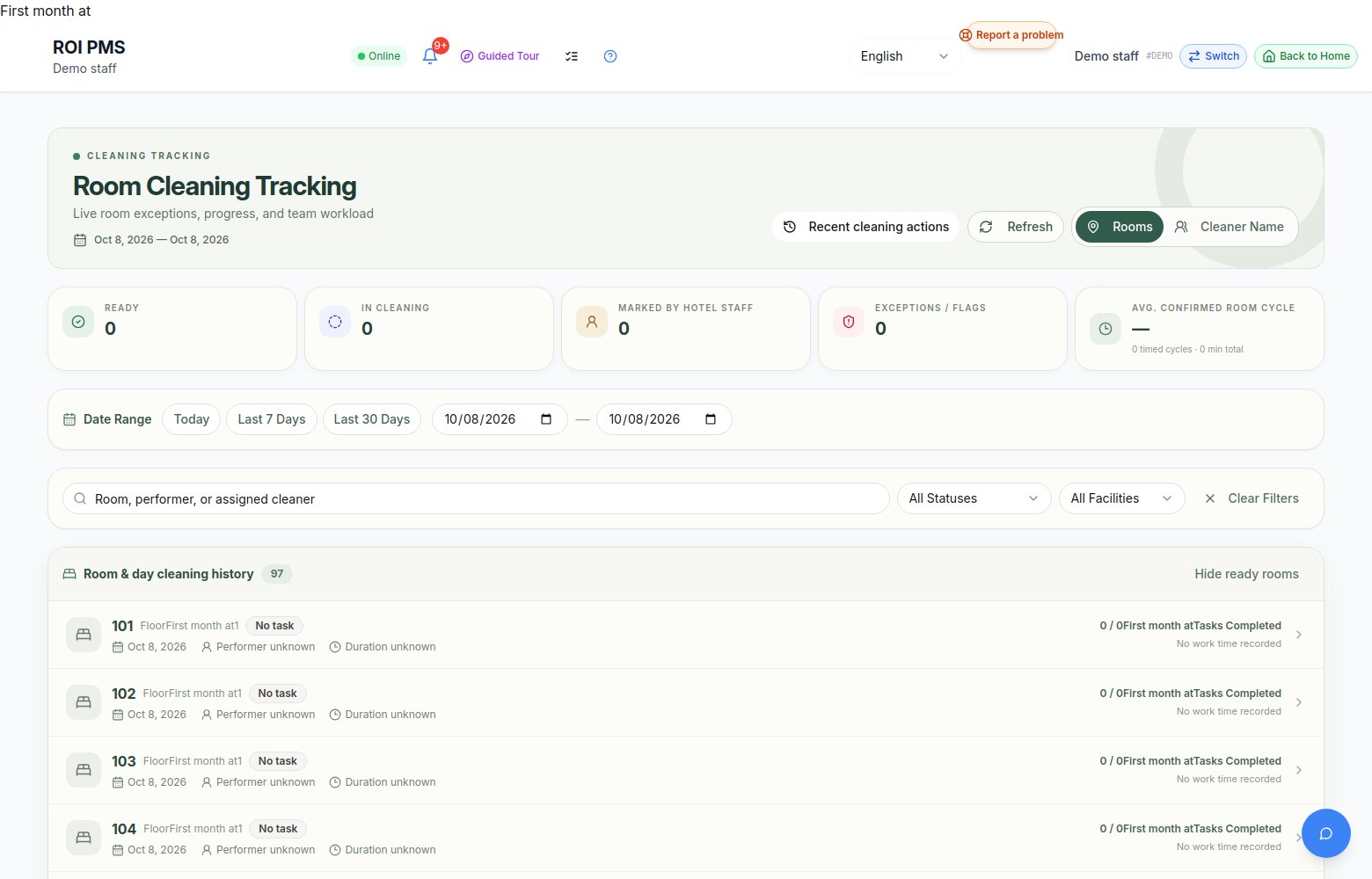
Task: Open Recent cleaning actions
Action: pyautogui.click(x=865, y=227)
